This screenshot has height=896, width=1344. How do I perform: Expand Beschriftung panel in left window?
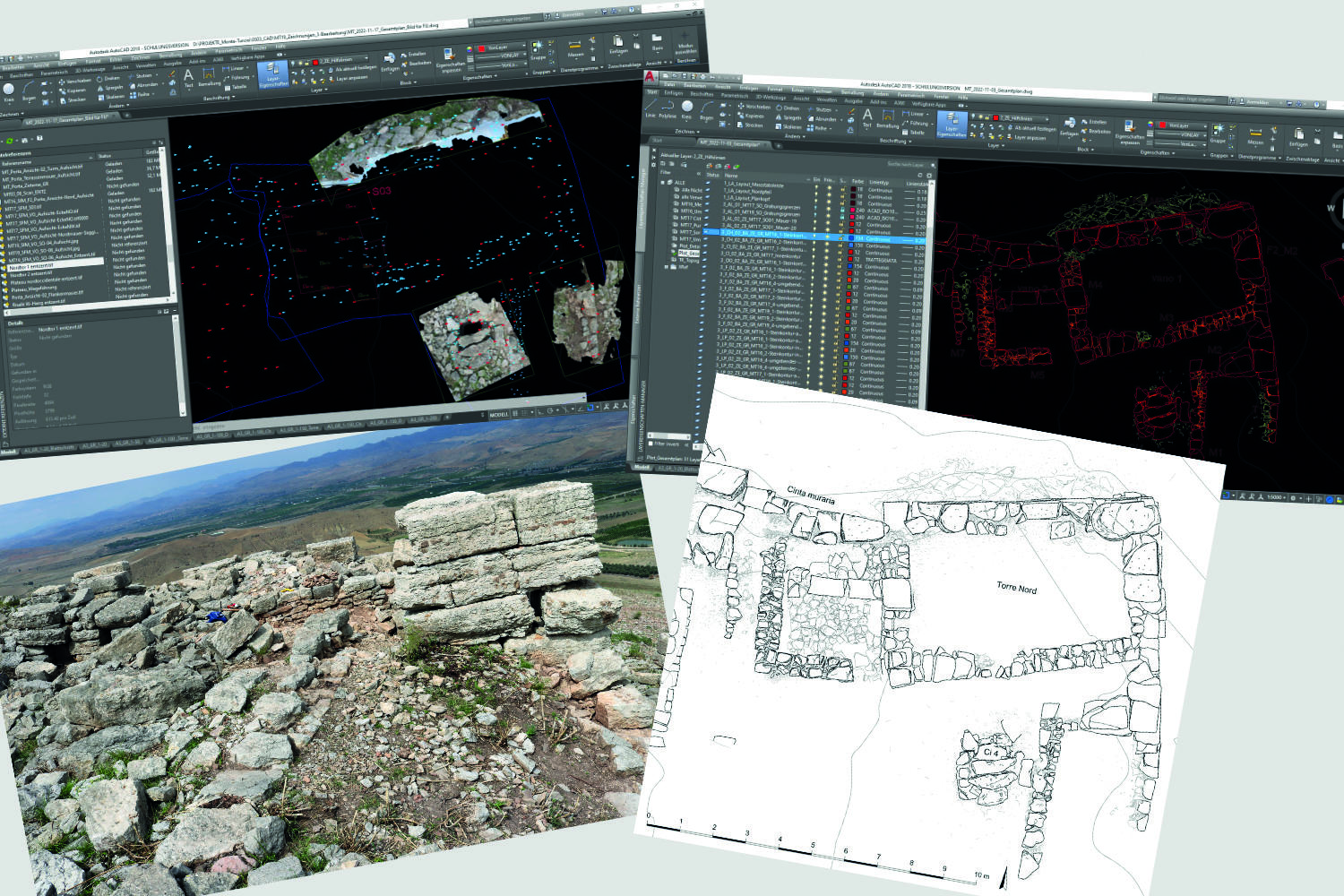(x=219, y=98)
